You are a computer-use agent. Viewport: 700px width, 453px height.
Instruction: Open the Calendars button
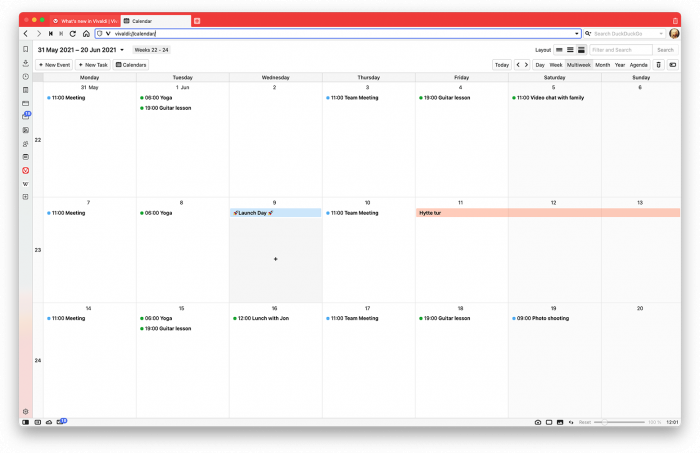pyautogui.click(x=131, y=65)
